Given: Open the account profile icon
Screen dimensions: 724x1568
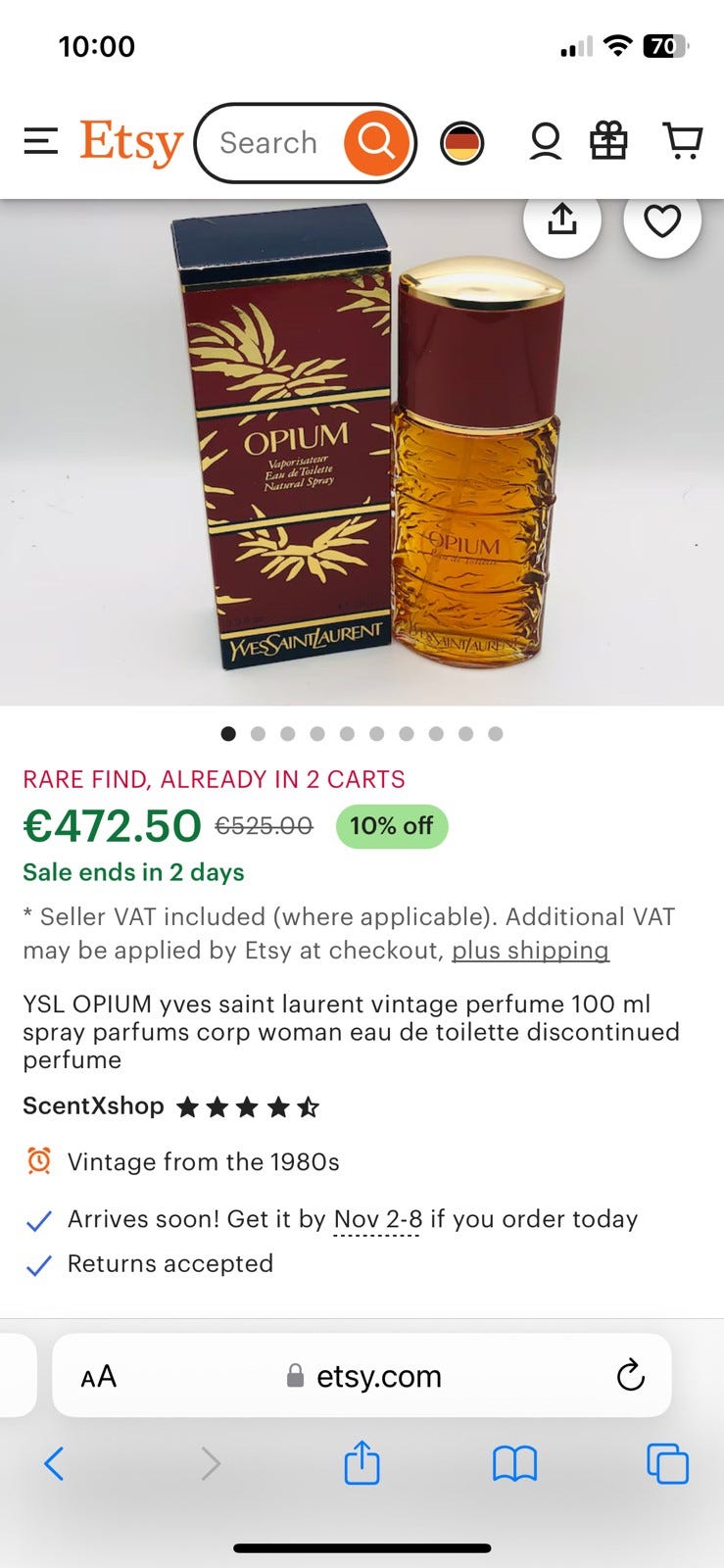Looking at the screenshot, I should (545, 142).
